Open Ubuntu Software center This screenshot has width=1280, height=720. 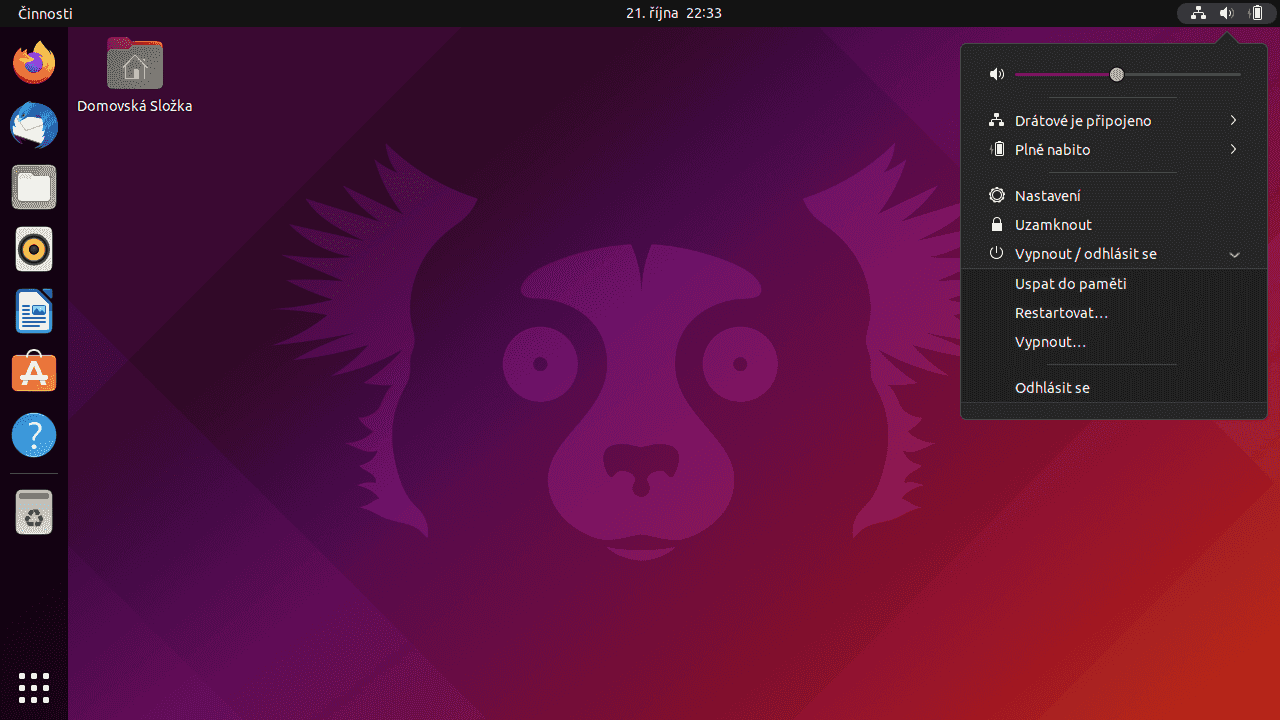(34, 373)
